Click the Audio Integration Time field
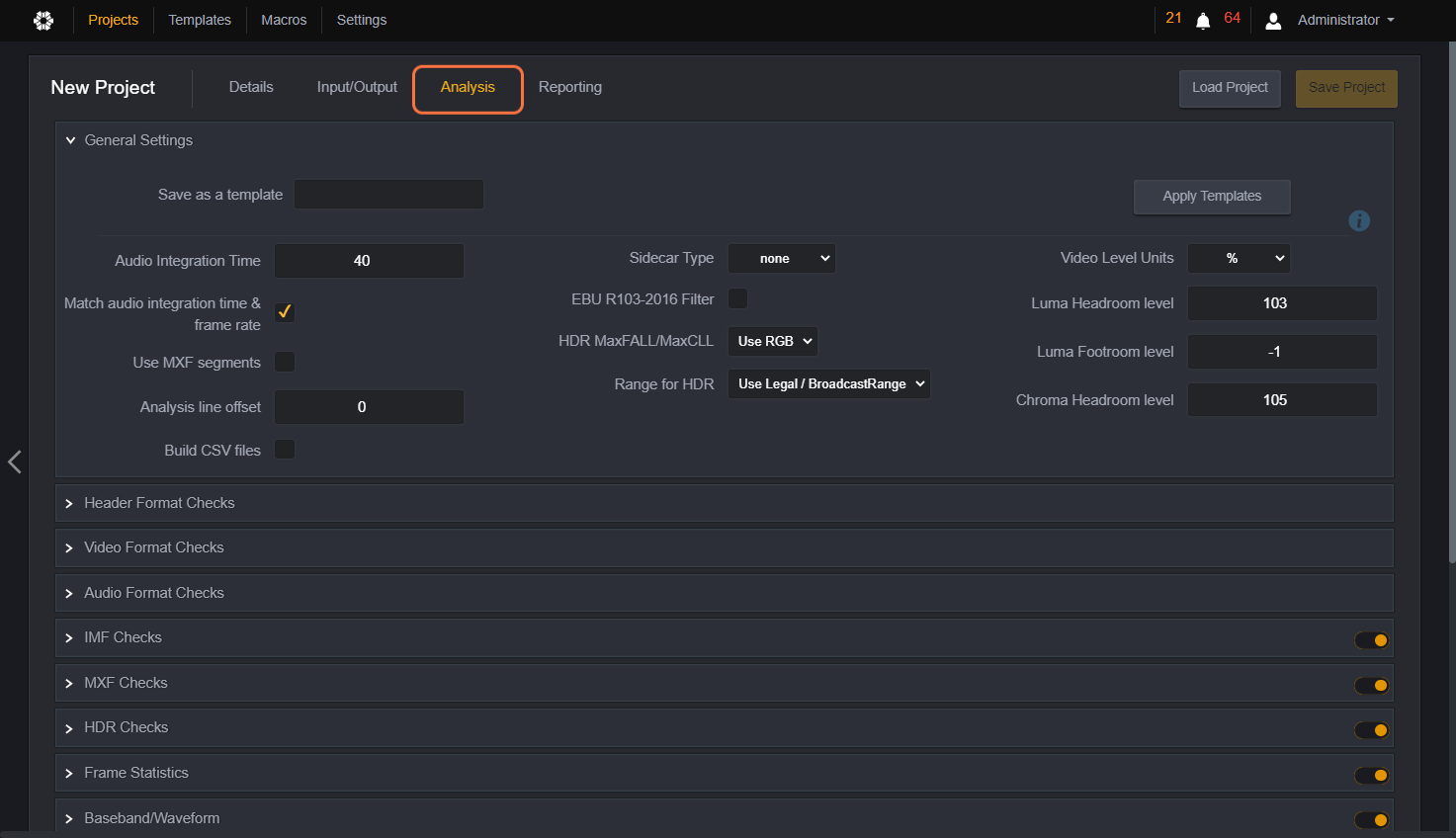The height and width of the screenshot is (838, 1456). [369, 261]
